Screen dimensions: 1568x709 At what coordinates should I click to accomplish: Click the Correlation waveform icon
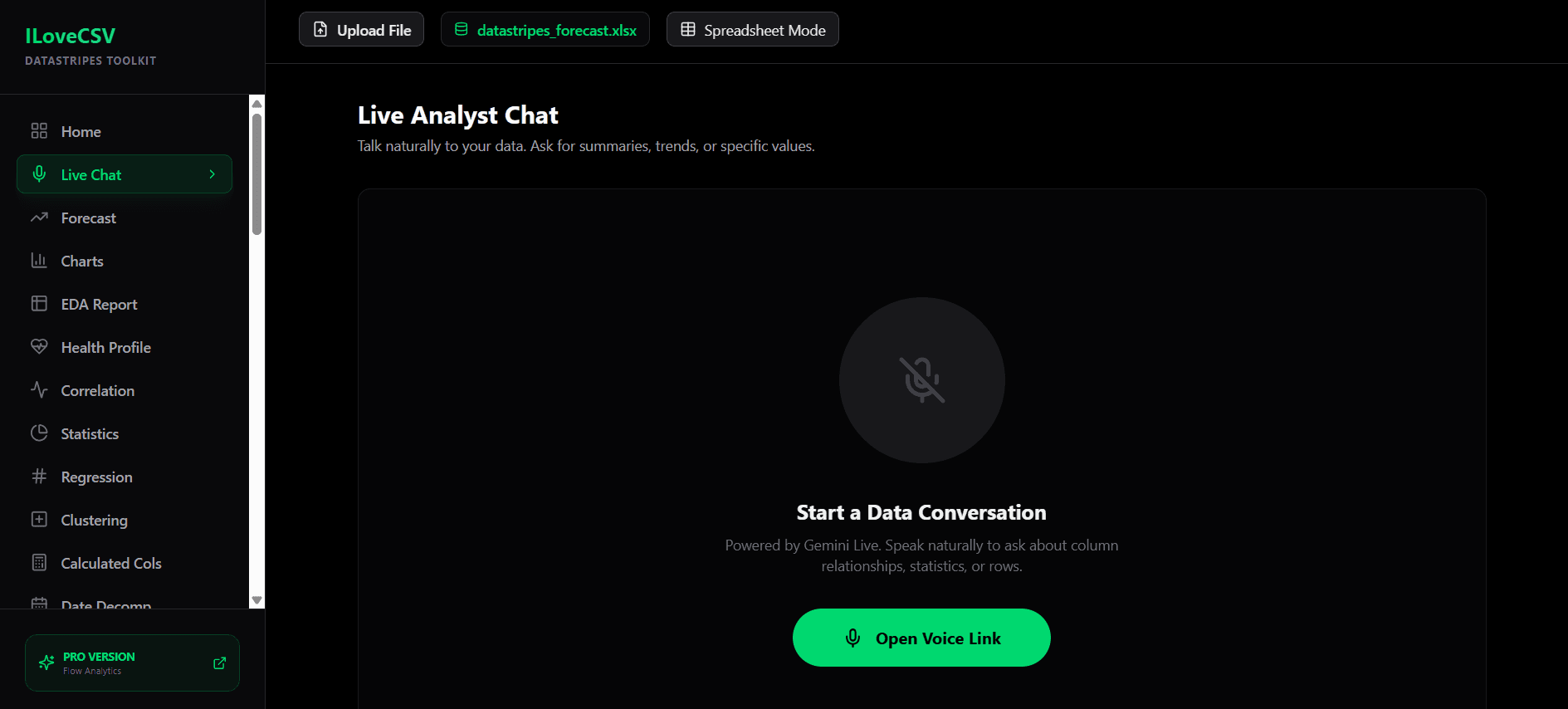point(39,389)
